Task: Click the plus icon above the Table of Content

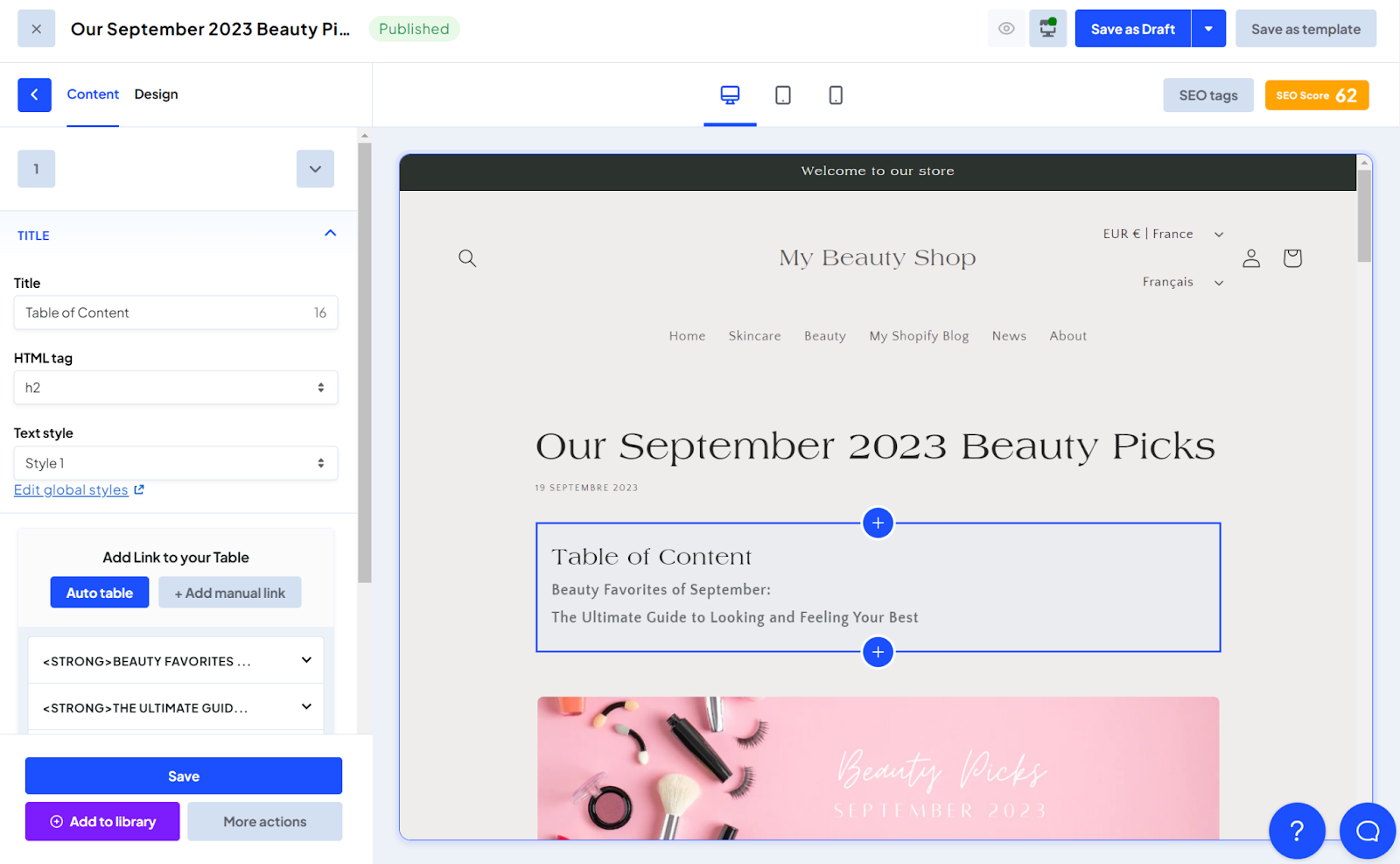Action: click(x=877, y=523)
